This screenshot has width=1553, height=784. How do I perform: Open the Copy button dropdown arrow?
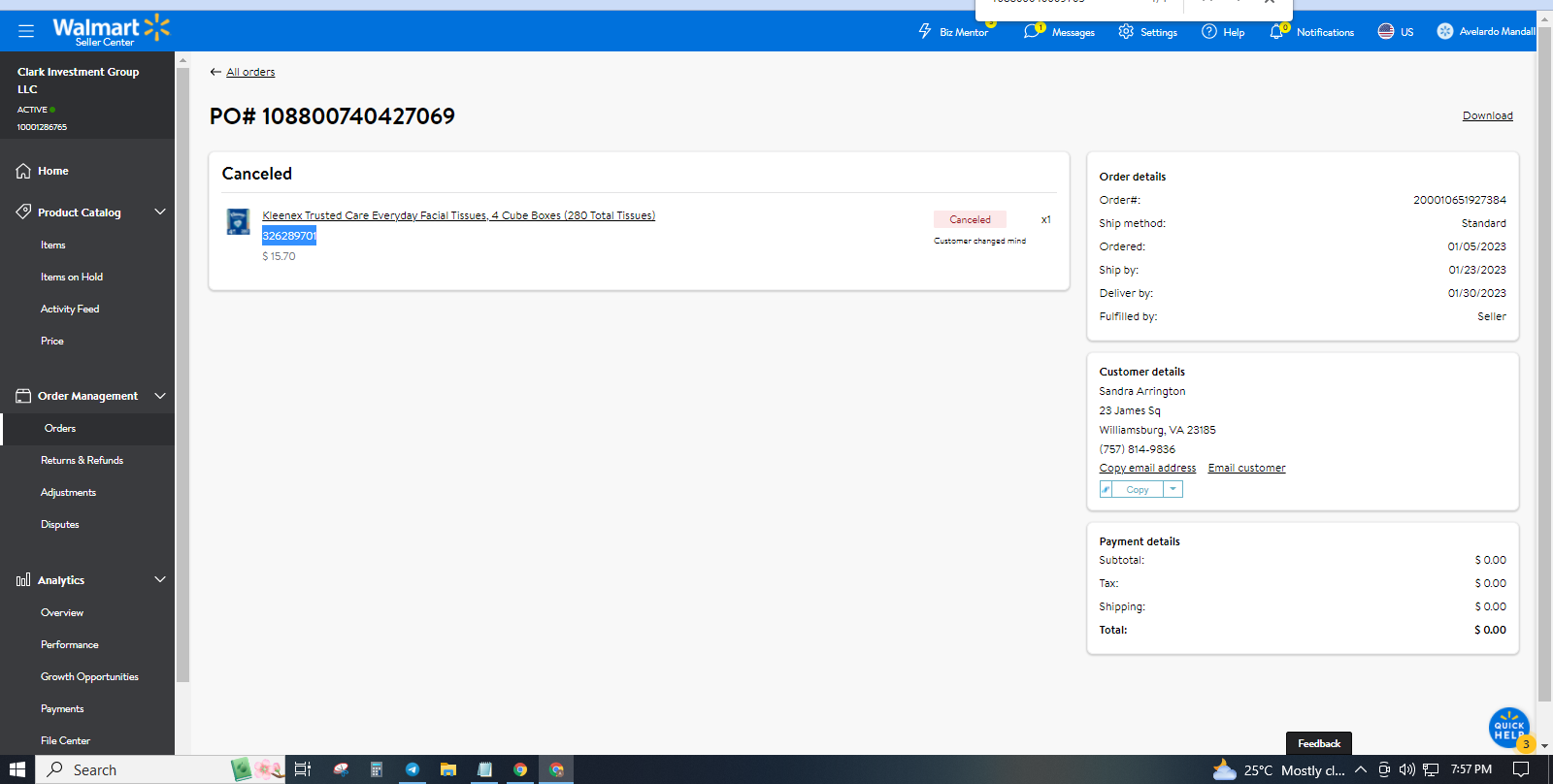click(x=1173, y=489)
